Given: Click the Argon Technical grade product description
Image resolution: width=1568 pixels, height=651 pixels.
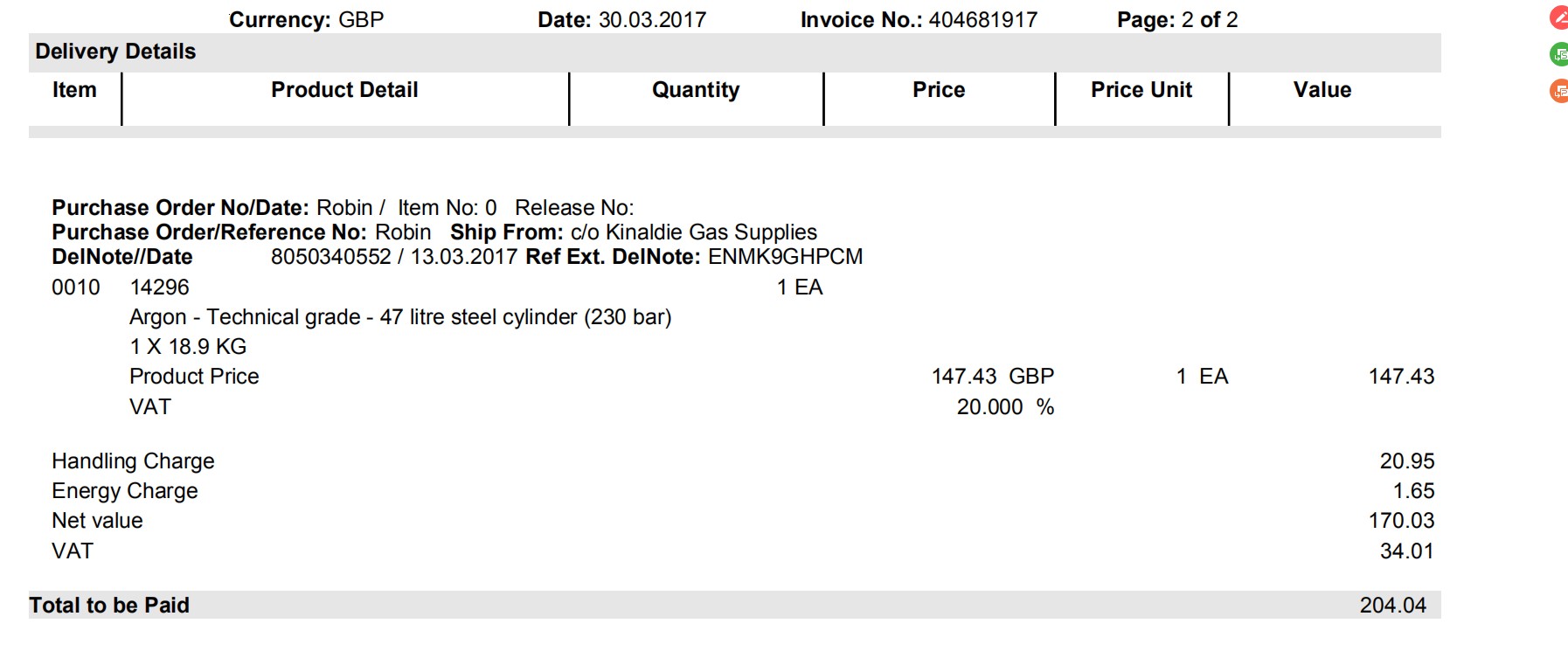Looking at the screenshot, I should pyautogui.click(x=400, y=317).
